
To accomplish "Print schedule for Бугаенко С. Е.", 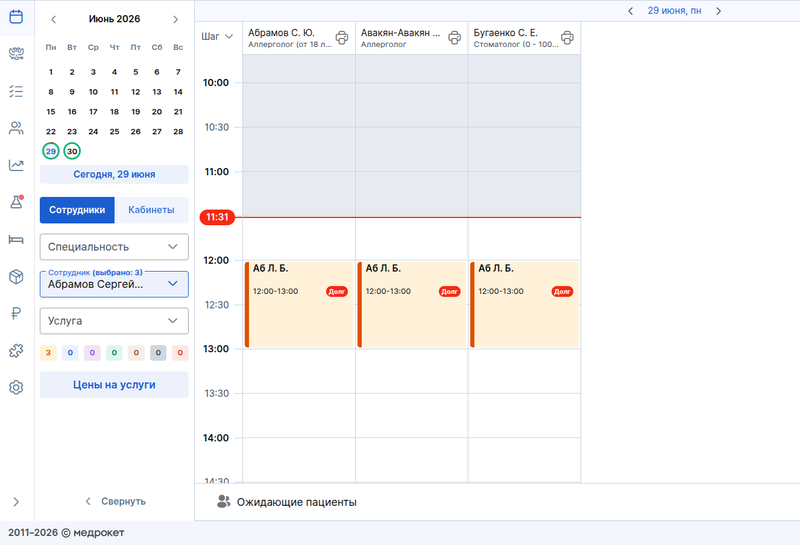I will click(567, 37).
